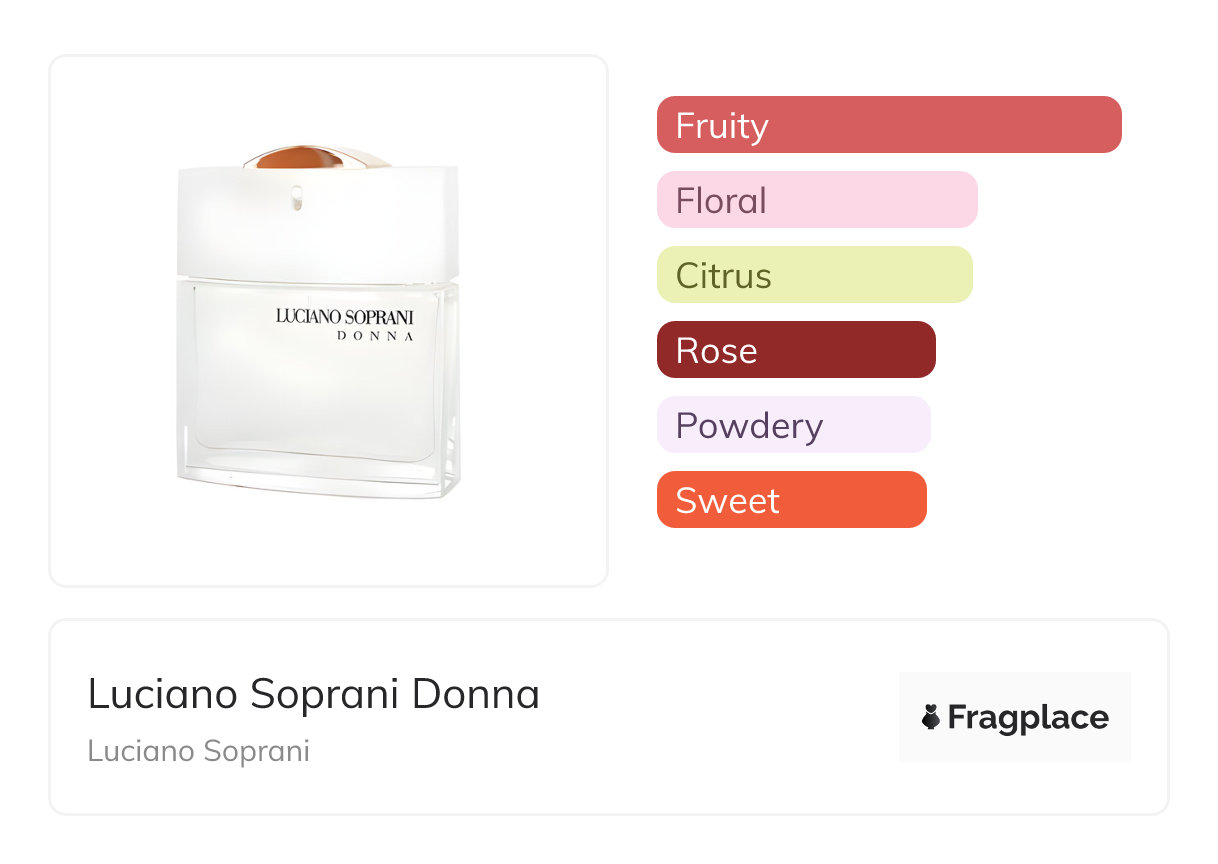
Task: Choose the yellow-green Citrus accord bar
Action: [x=814, y=275]
